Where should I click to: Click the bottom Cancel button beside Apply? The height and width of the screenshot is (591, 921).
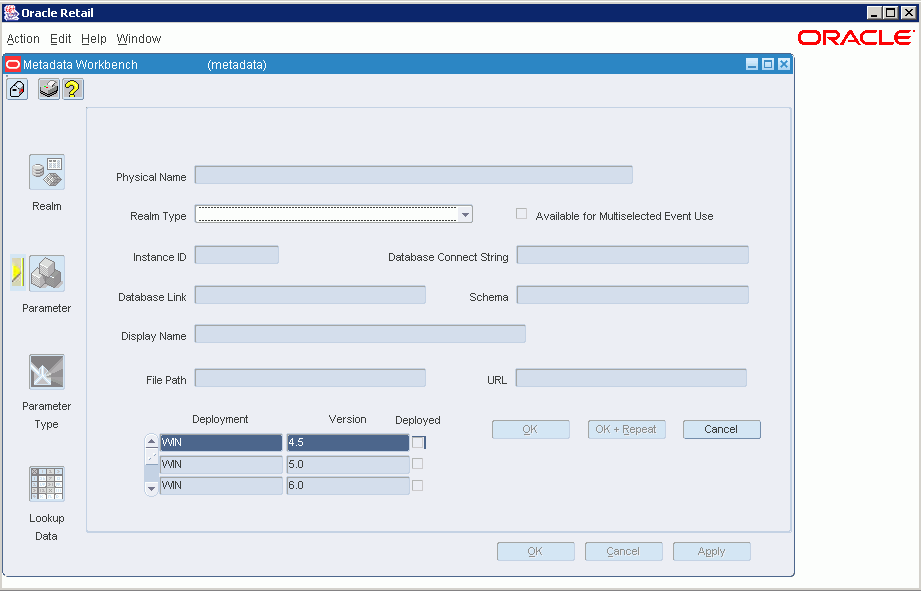coord(623,552)
